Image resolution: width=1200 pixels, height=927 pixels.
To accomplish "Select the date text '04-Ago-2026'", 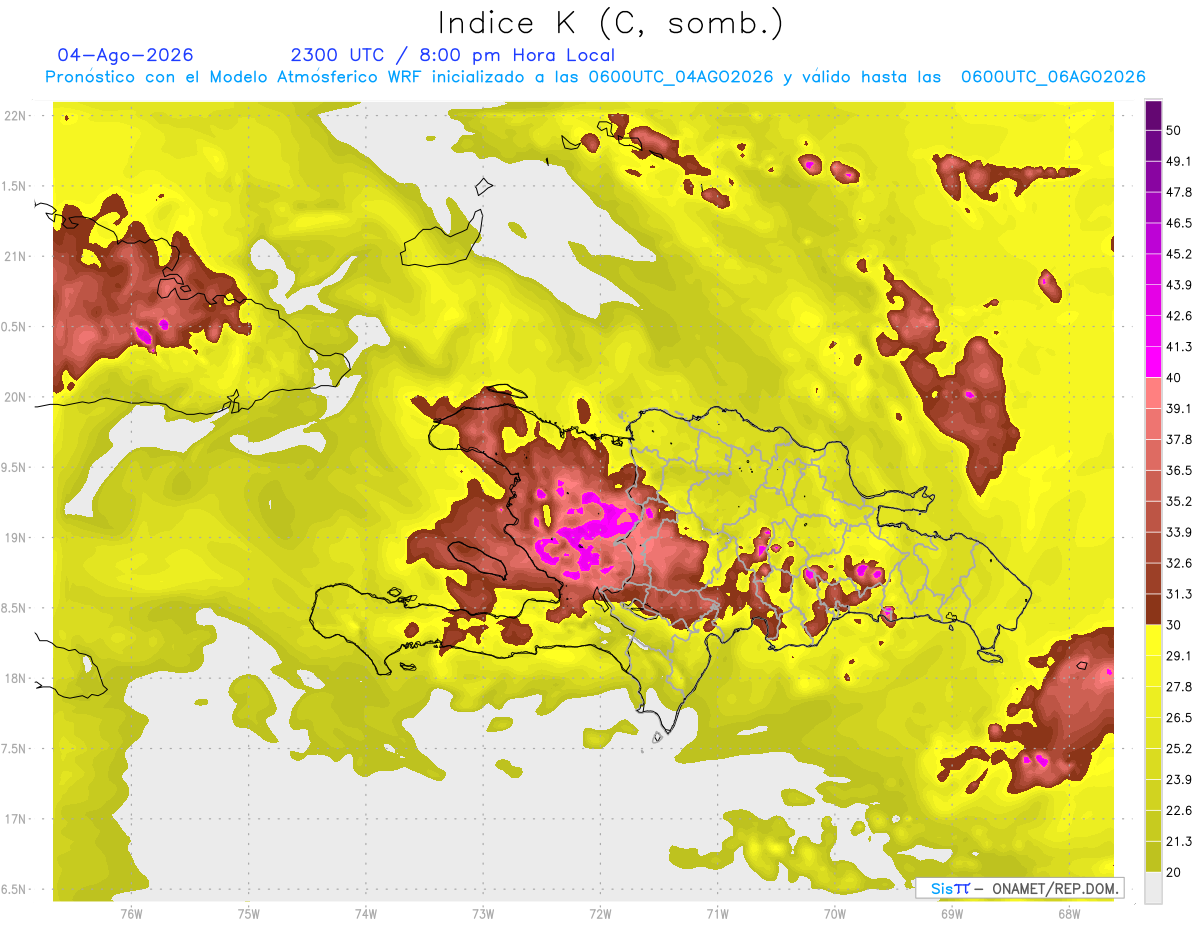I will tap(126, 55).
